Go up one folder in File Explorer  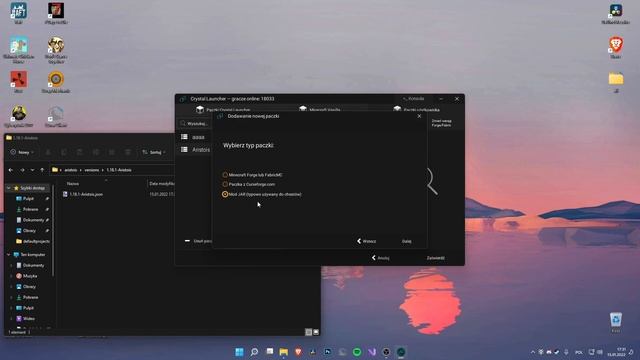pos(42,170)
